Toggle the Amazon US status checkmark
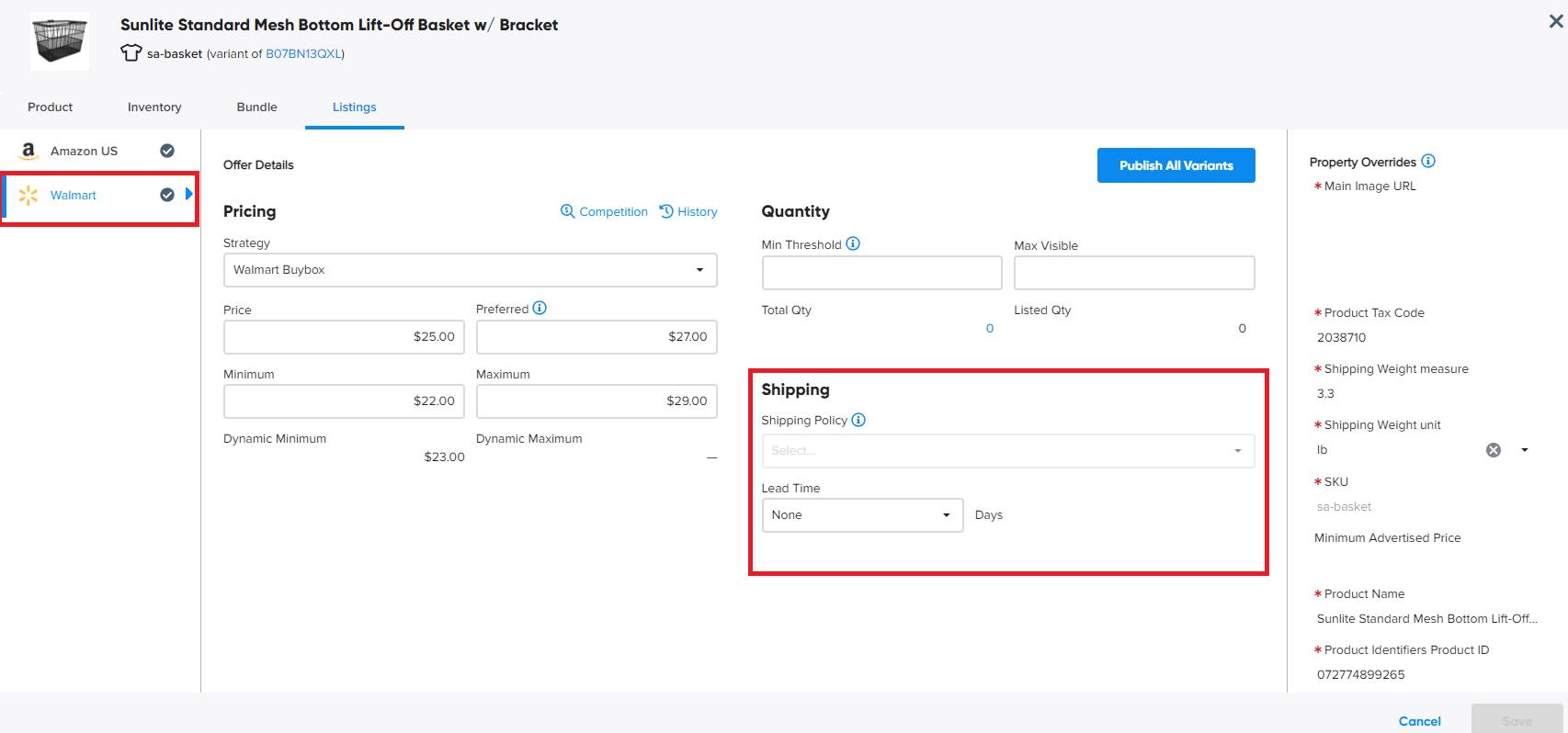The height and width of the screenshot is (733, 1568). pyautogui.click(x=167, y=151)
